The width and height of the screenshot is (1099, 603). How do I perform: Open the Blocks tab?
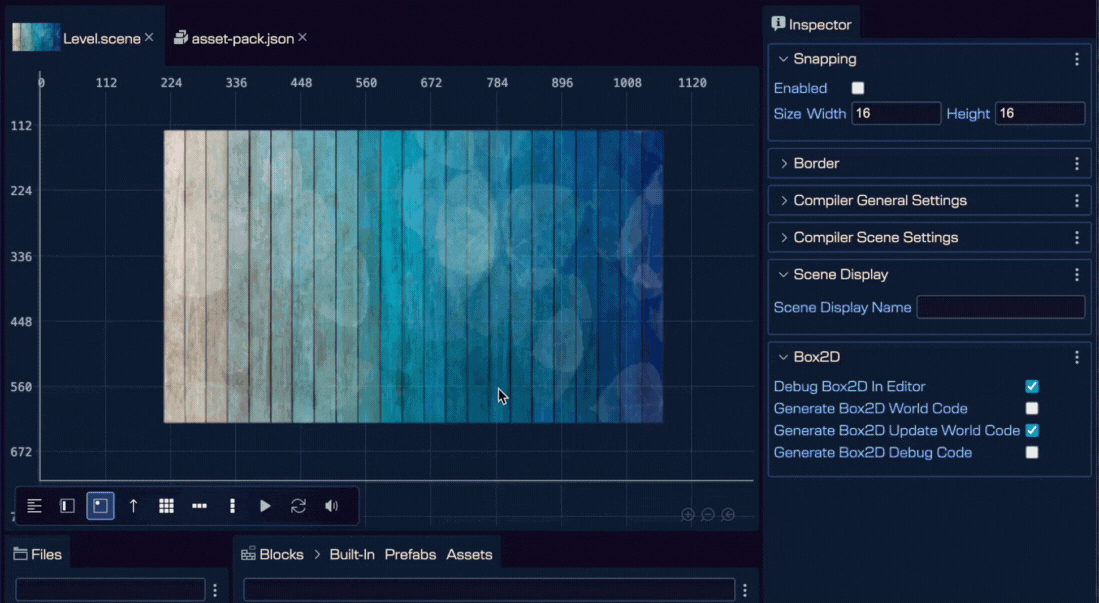[x=273, y=555]
